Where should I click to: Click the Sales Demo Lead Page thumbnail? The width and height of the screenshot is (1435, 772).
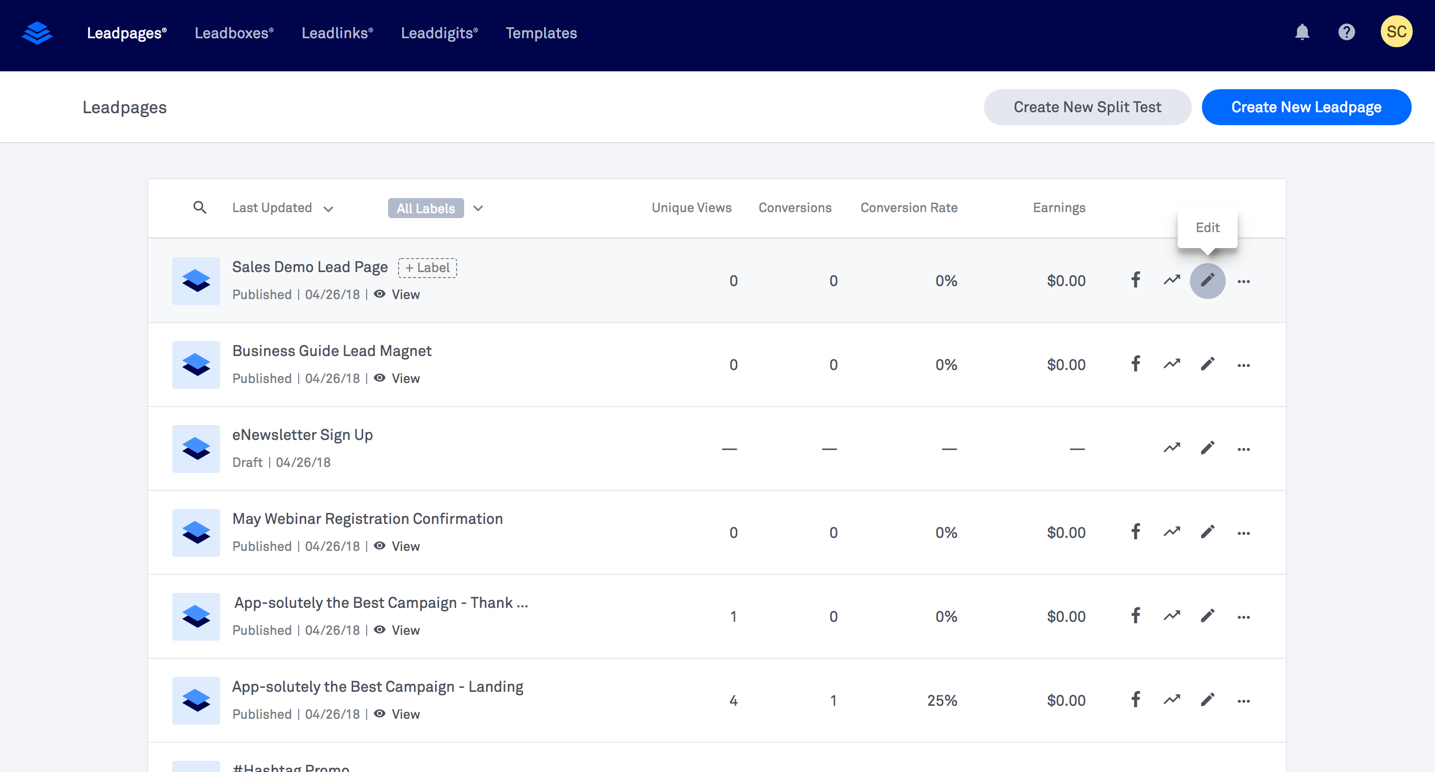click(x=196, y=281)
